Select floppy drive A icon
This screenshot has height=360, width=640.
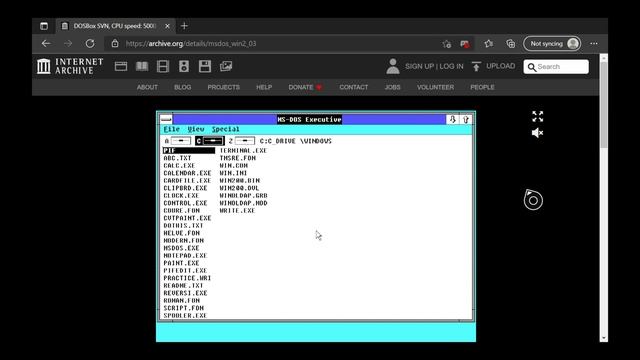[180, 141]
